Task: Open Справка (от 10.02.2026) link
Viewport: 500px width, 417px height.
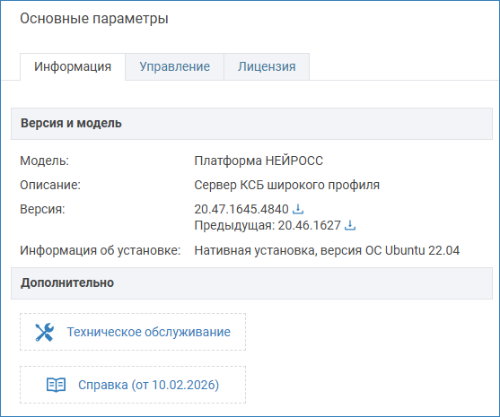Action: click(133, 385)
